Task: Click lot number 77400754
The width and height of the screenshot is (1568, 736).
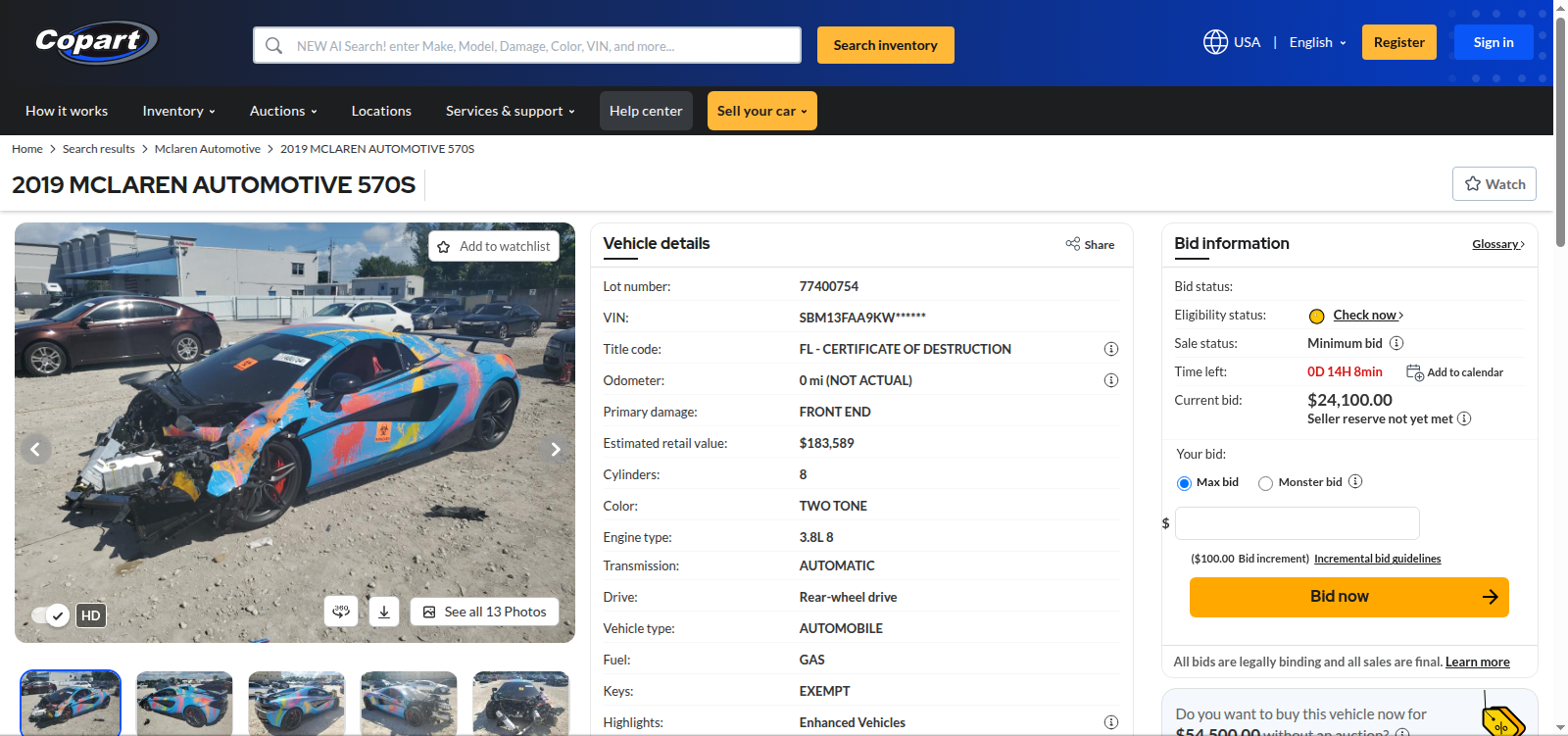Action: coord(829,286)
